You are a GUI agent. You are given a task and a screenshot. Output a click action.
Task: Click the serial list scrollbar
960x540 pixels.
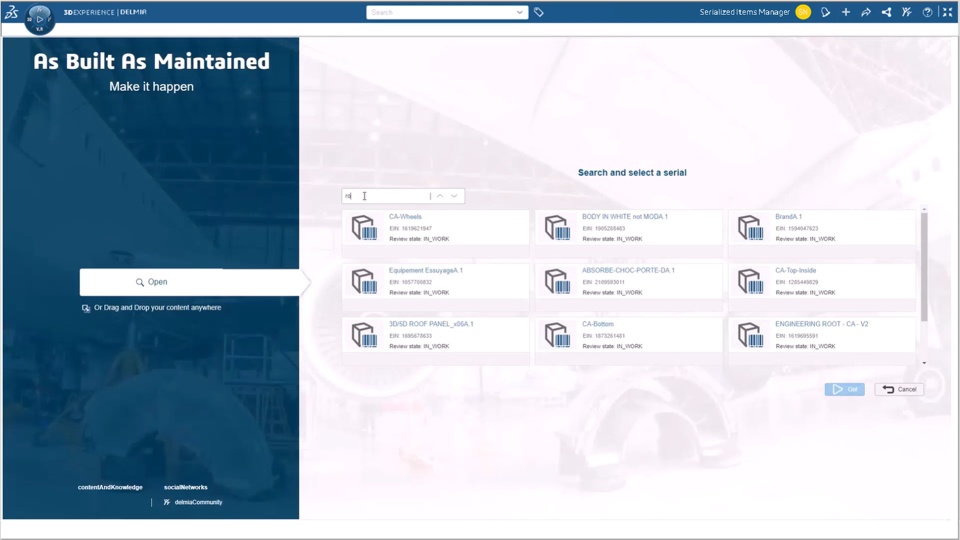tap(924, 266)
